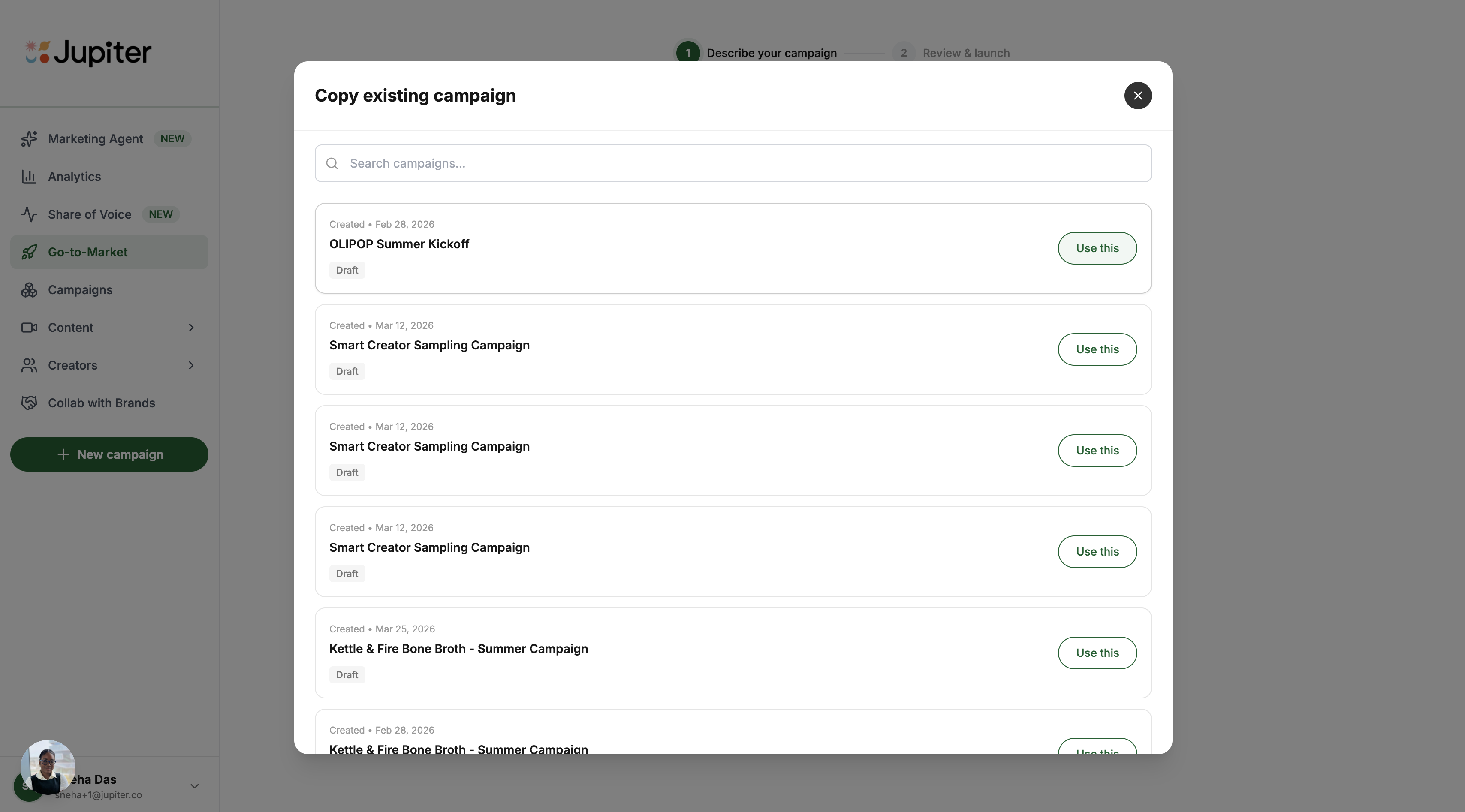This screenshot has height=812, width=1465.
Task: Open the Sneha Das account dropdown
Action: [x=195, y=786]
